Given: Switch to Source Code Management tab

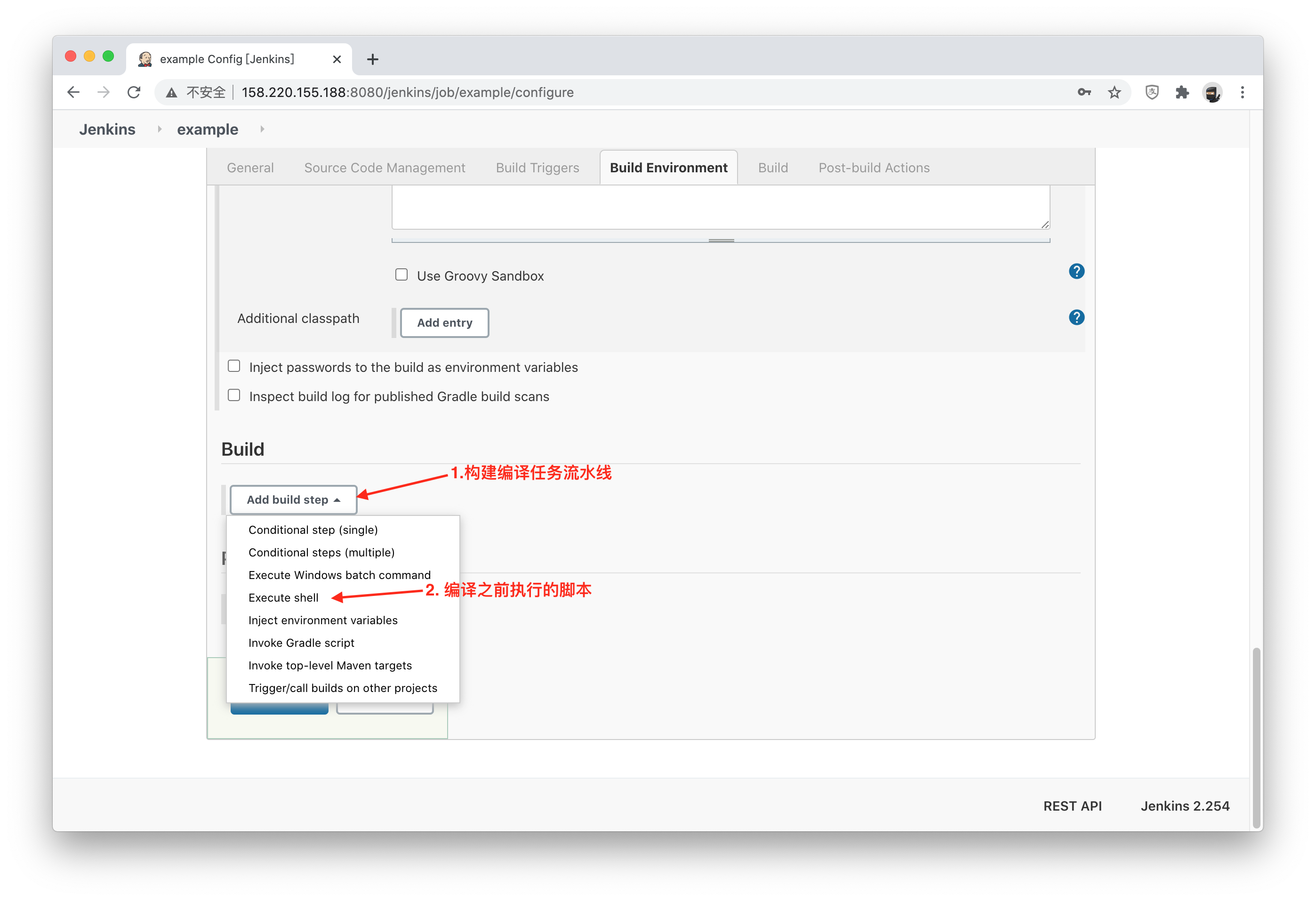Looking at the screenshot, I should pos(385,168).
